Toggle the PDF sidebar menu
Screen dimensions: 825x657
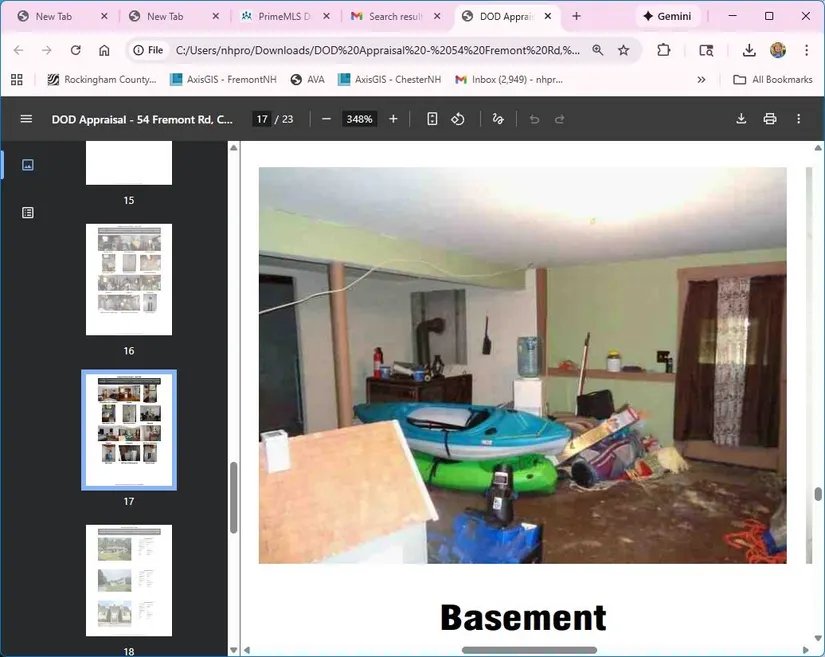(x=26, y=119)
